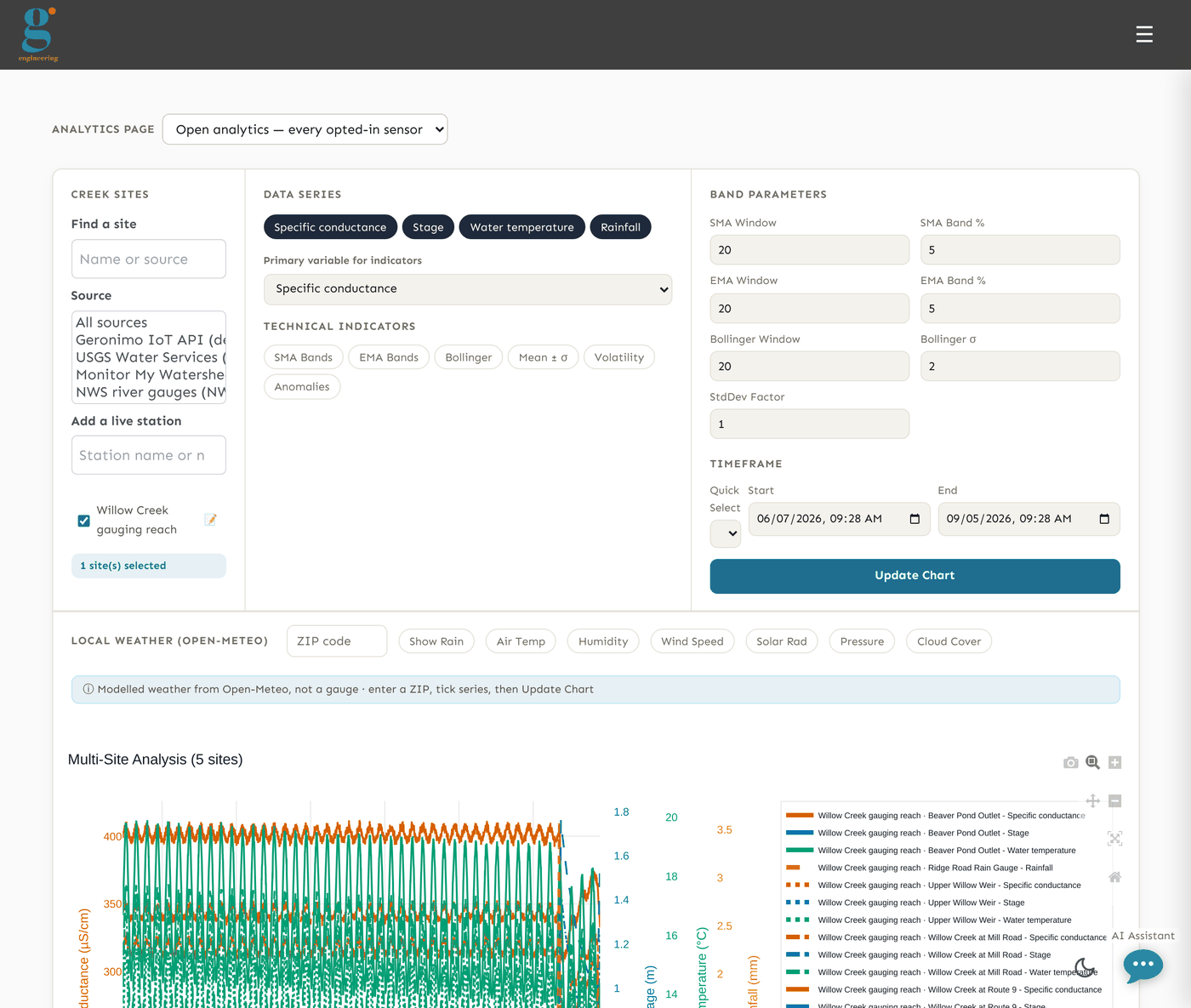This screenshot has height=1008, width=1191.
Task: Click the Cloud Cover weather button
Action: tap(949, 641)
